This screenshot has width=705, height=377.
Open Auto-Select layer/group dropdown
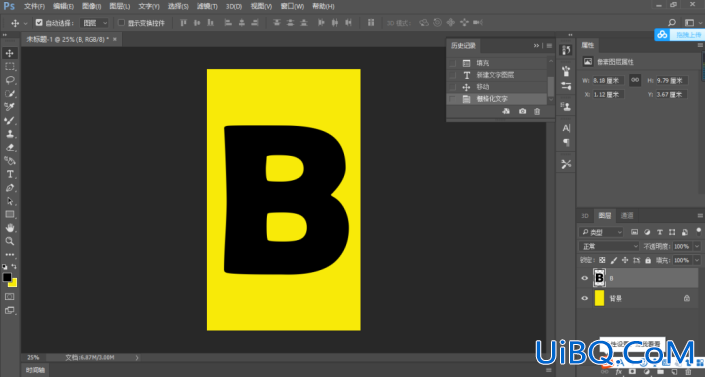(x=94, y=22)
